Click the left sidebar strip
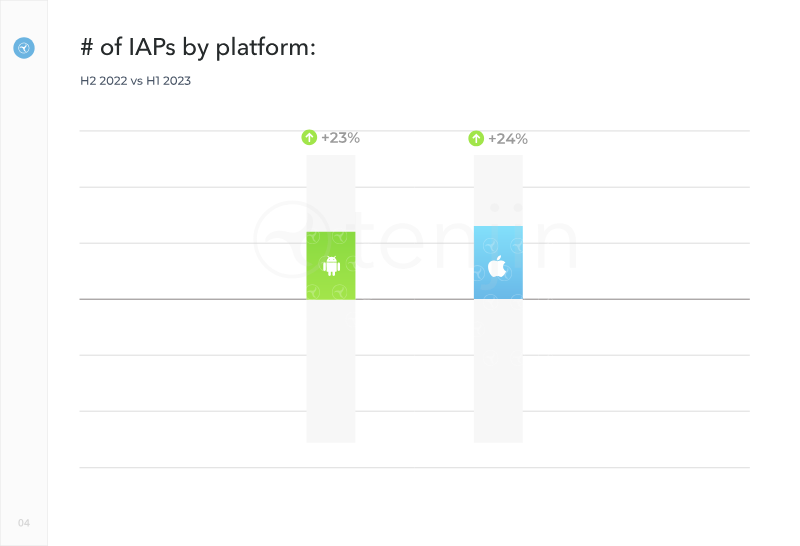Image resolution: width=800 pixels, height=546 pixels. (x=24, y=273)
